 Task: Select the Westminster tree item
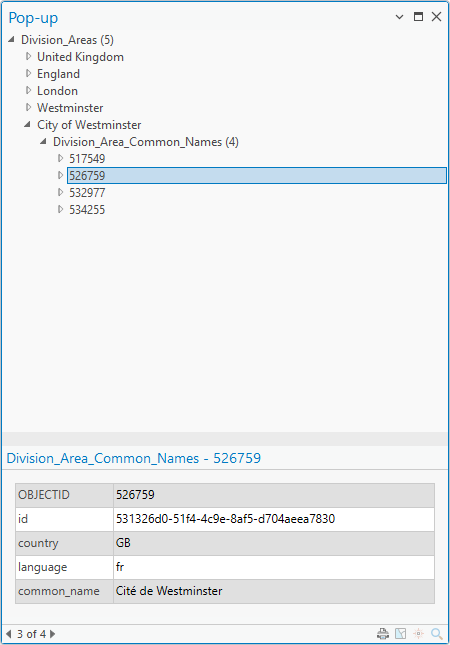[x=70, y=108]
